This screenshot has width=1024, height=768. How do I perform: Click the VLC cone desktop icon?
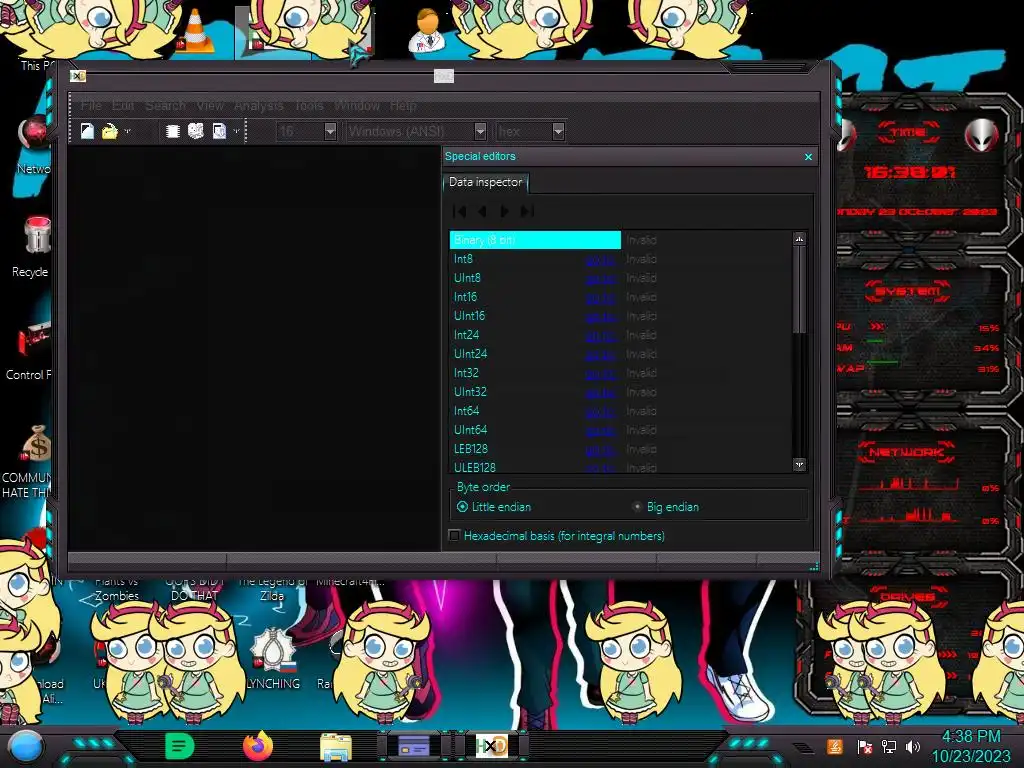click(x=195, y=31)
